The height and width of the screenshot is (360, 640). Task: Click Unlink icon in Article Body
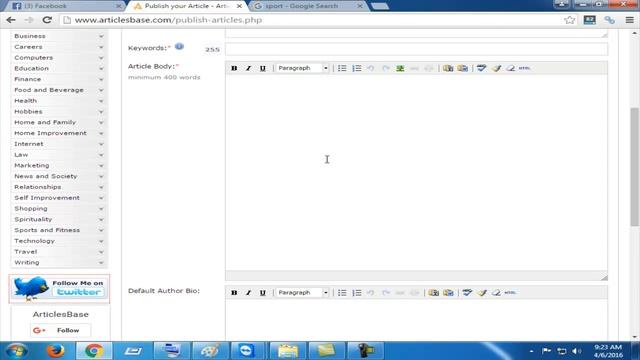(x=429, y=68)
